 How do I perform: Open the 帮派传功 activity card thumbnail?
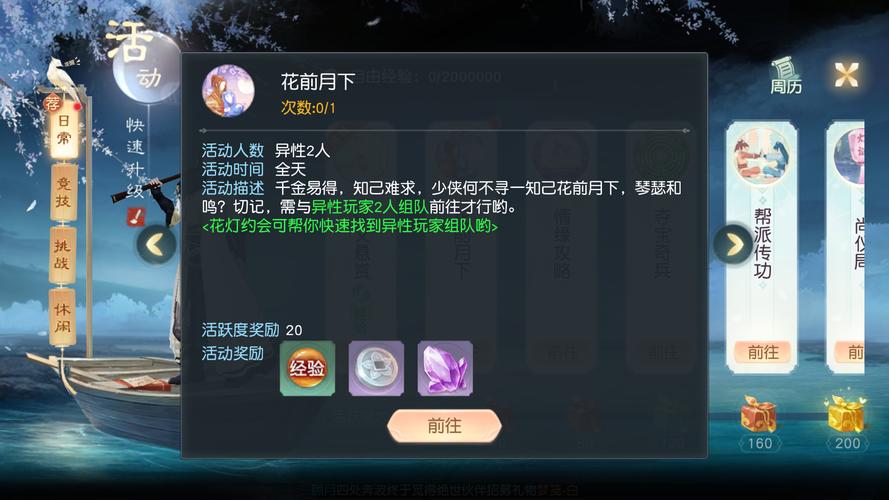pos(761,155)
